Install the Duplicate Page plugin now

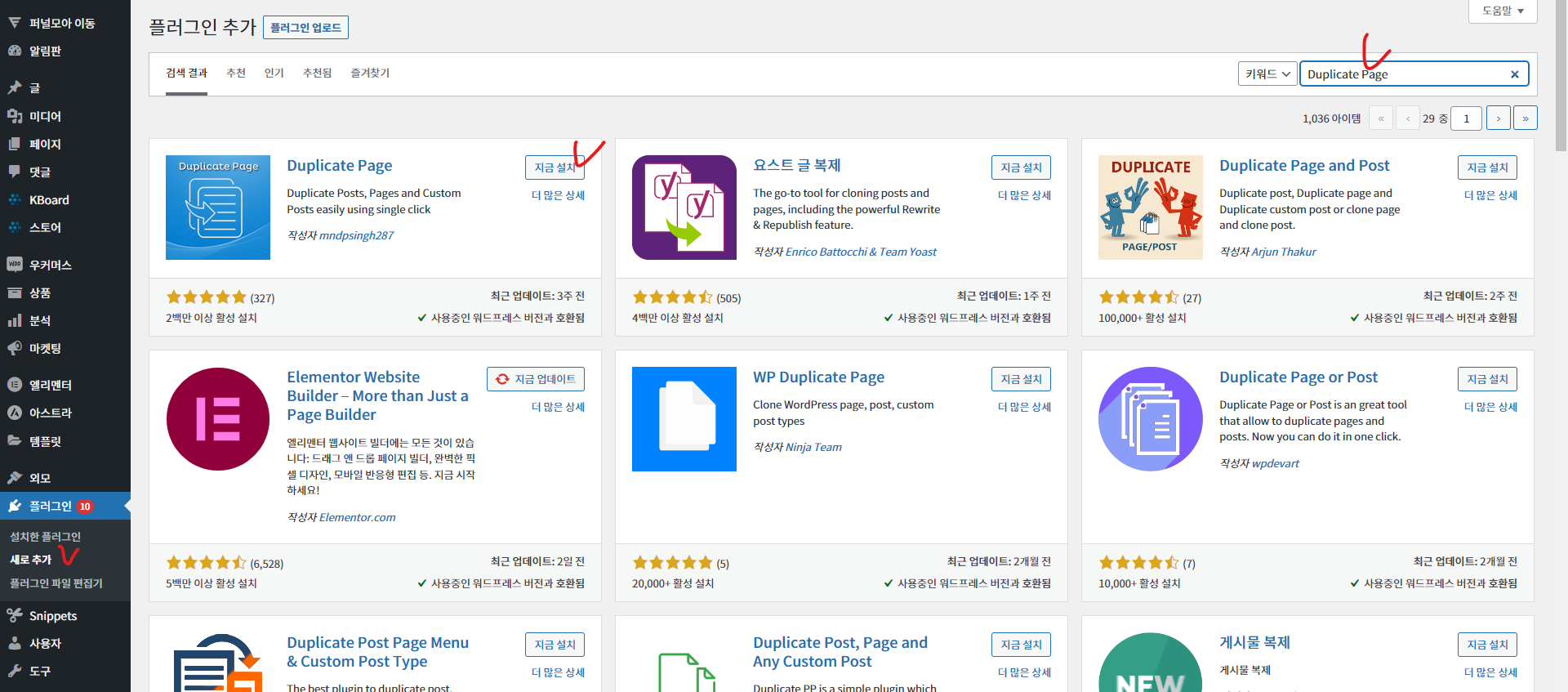[555, 167]
